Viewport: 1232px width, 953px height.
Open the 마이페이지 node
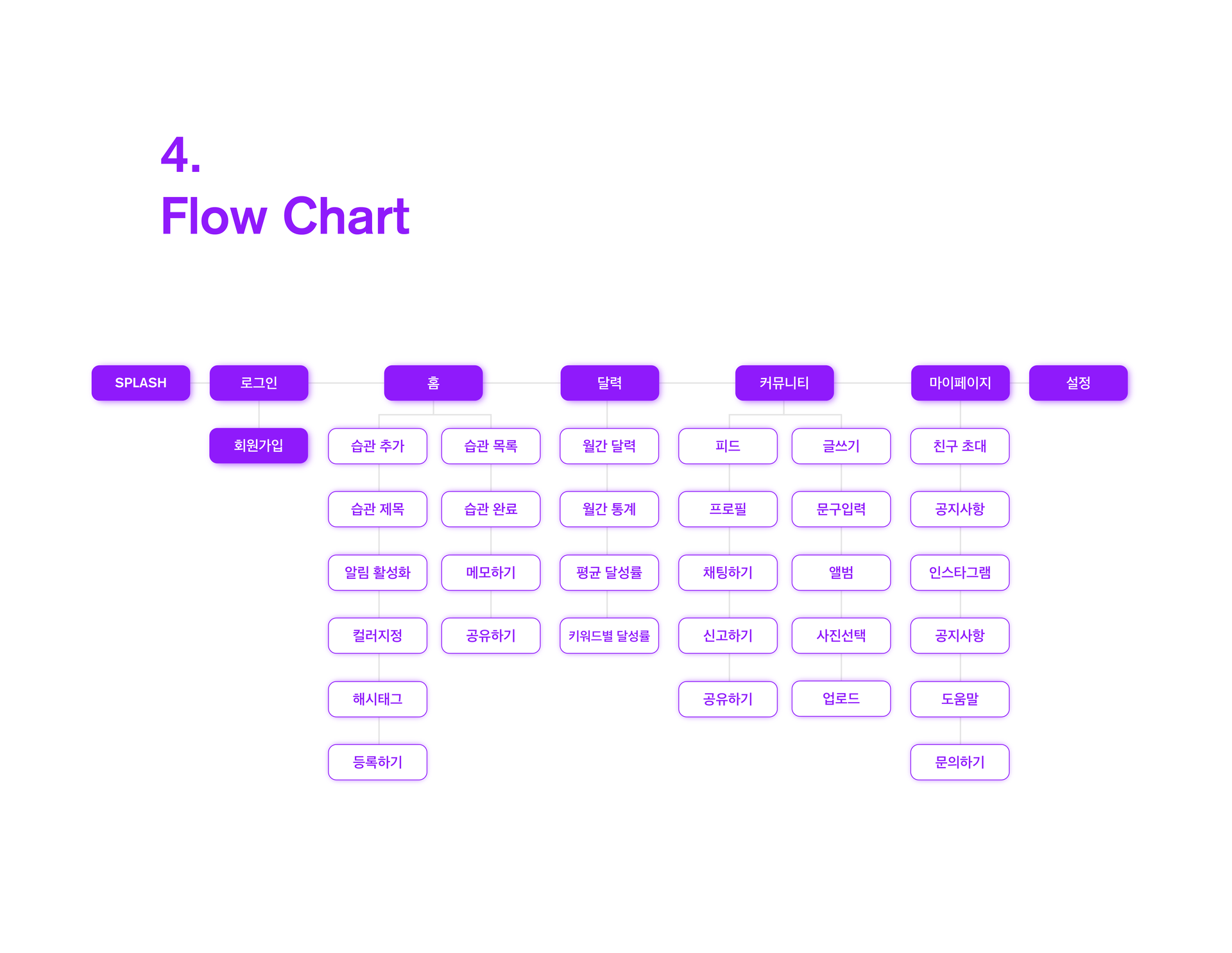[x=960, y=382]
